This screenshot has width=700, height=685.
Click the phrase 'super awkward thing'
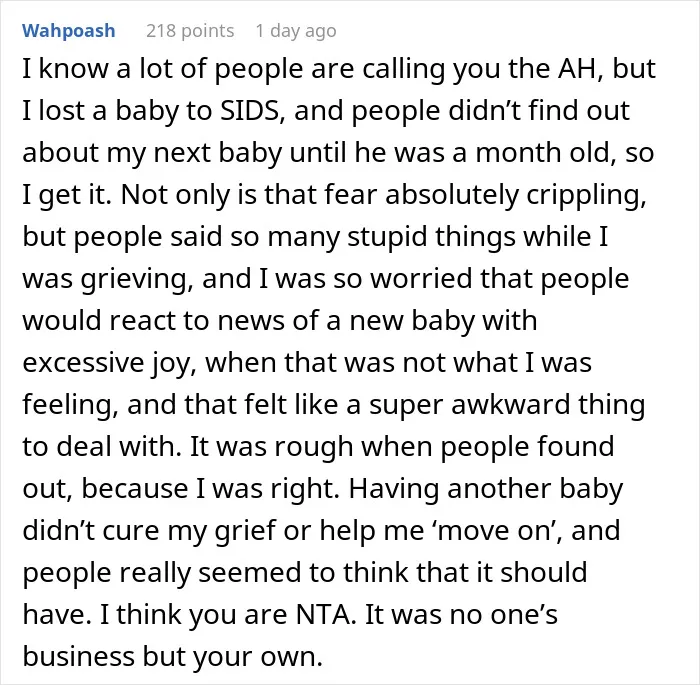507,405
